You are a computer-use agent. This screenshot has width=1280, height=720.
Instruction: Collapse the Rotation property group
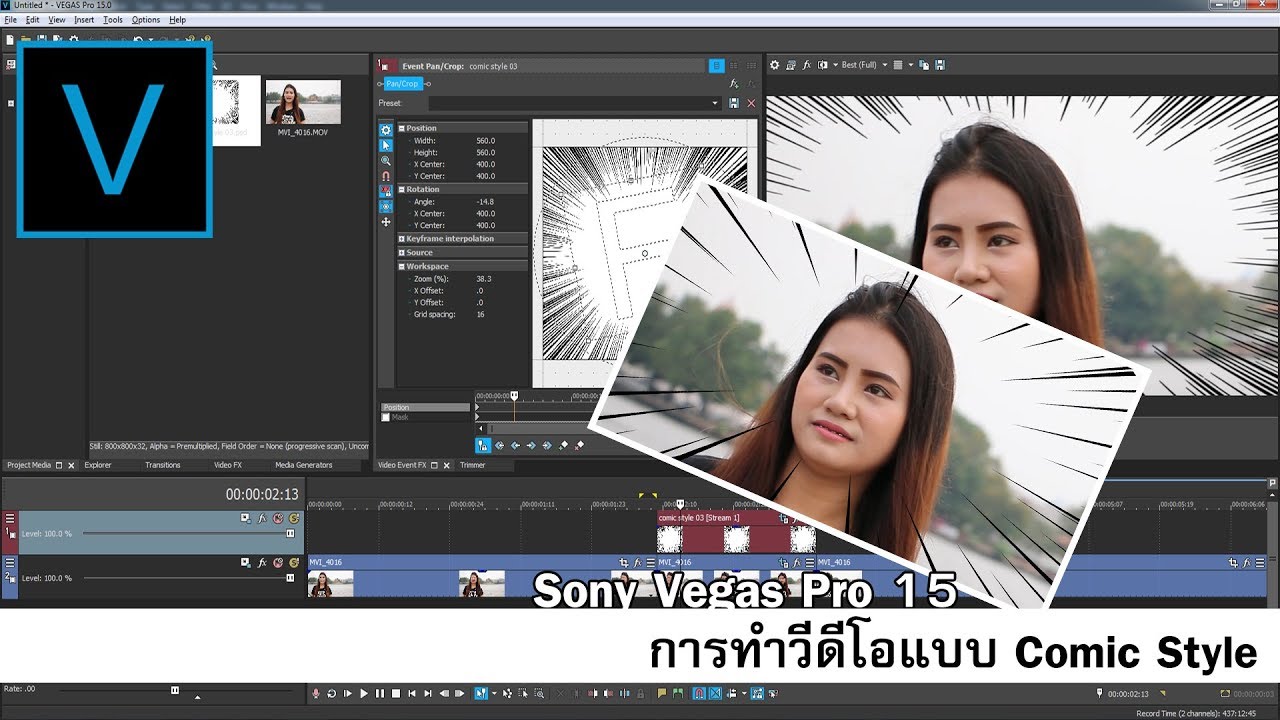pyautogui.click(x=402, y=189)
